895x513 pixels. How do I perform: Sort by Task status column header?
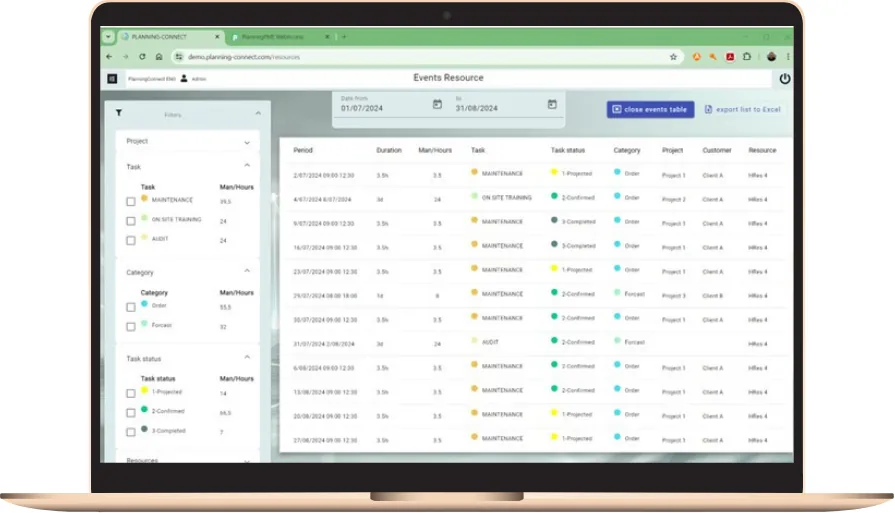pyautogui.click(x=568, y=150)
